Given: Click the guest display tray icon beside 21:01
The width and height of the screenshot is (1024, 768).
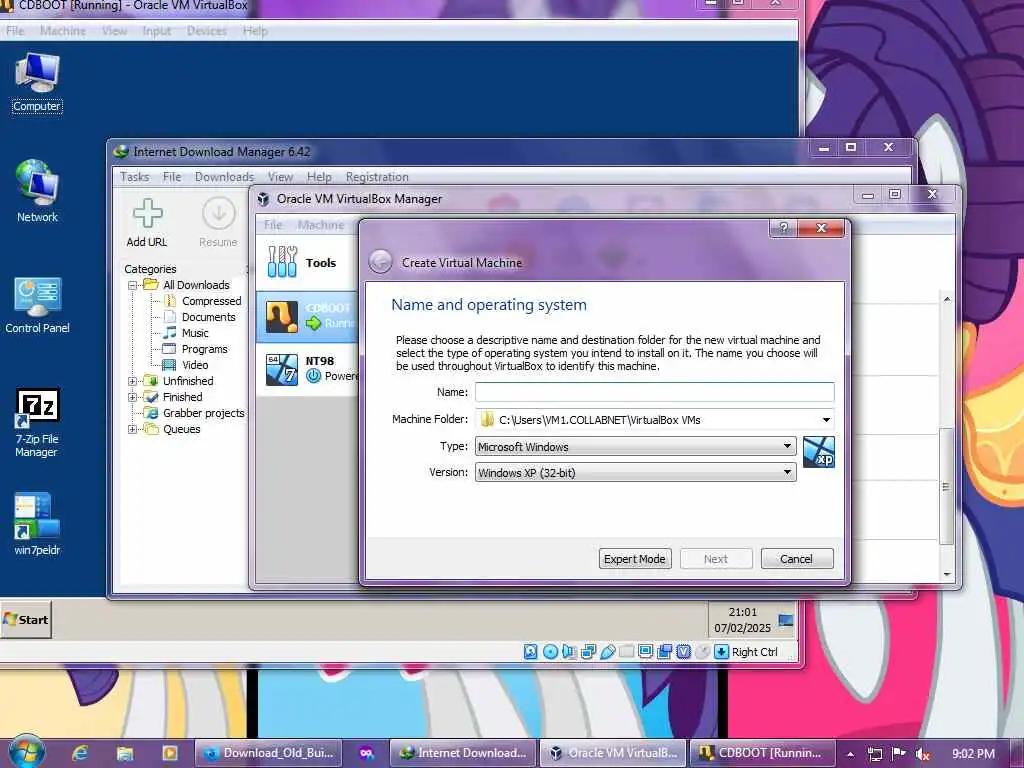Looking at the screenshot, I should pyautogui.click(x=786, y=620).
